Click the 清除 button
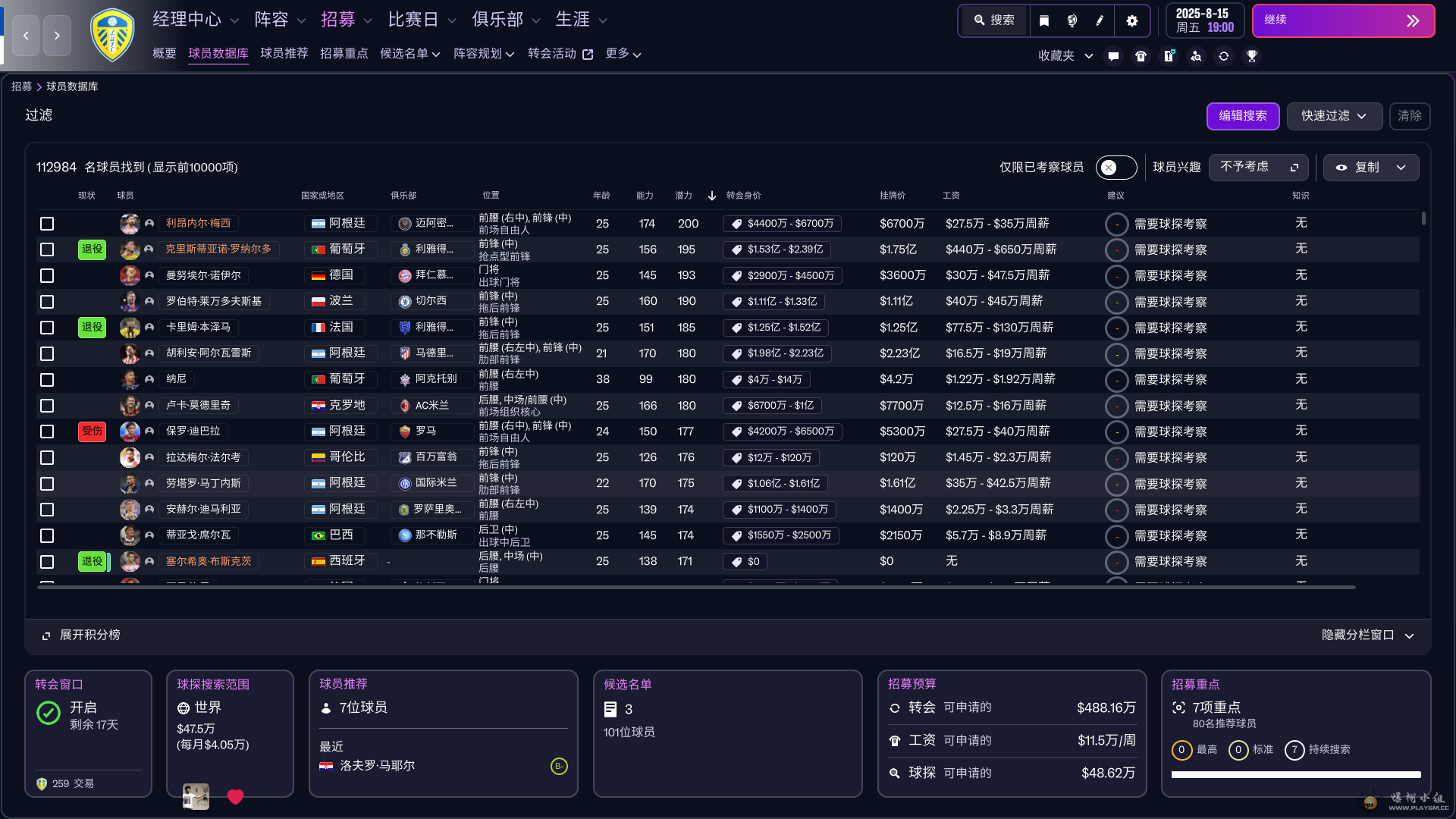The image size is (1456, 819). pyautogui.click(x=1410, y=116)
